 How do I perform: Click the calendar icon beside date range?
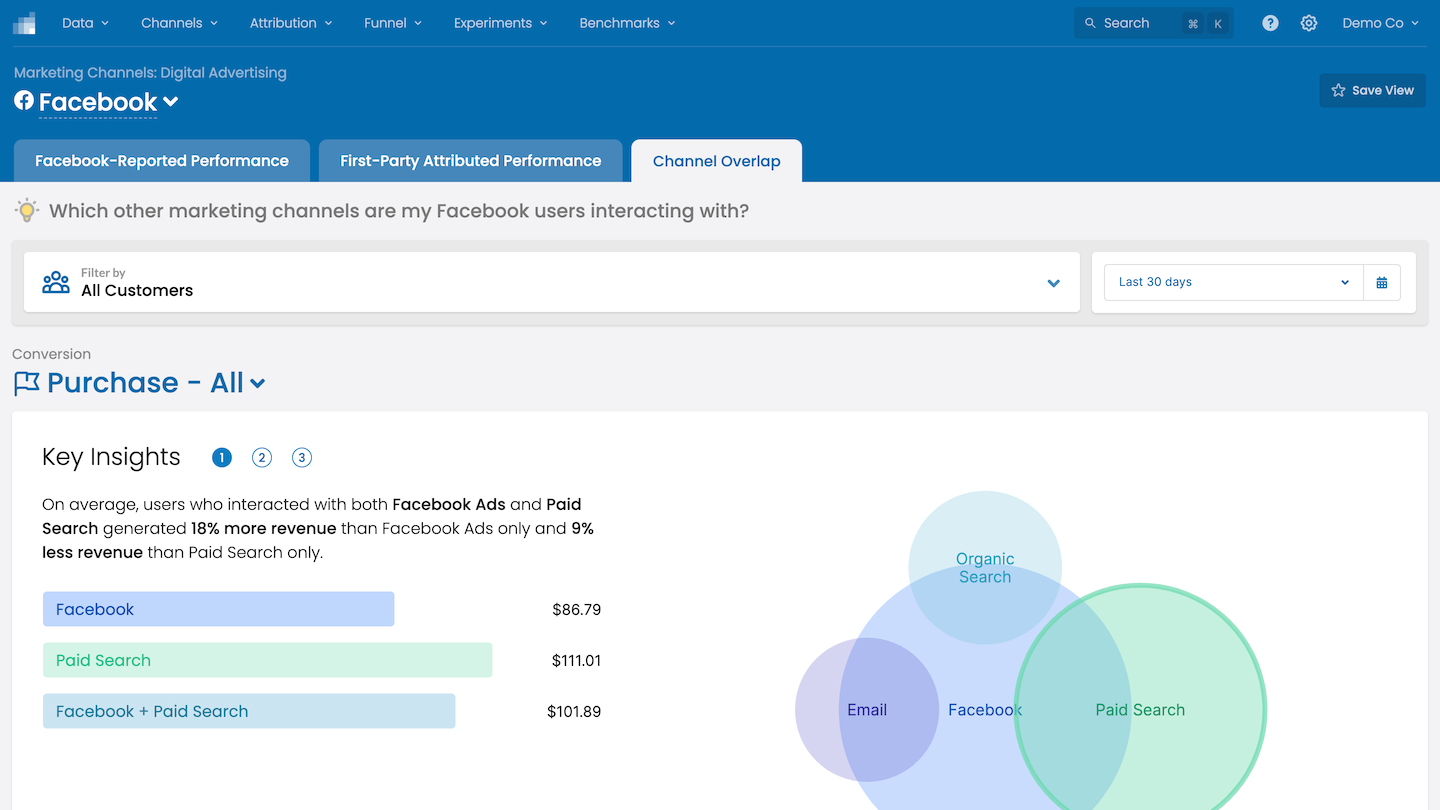1382,282
